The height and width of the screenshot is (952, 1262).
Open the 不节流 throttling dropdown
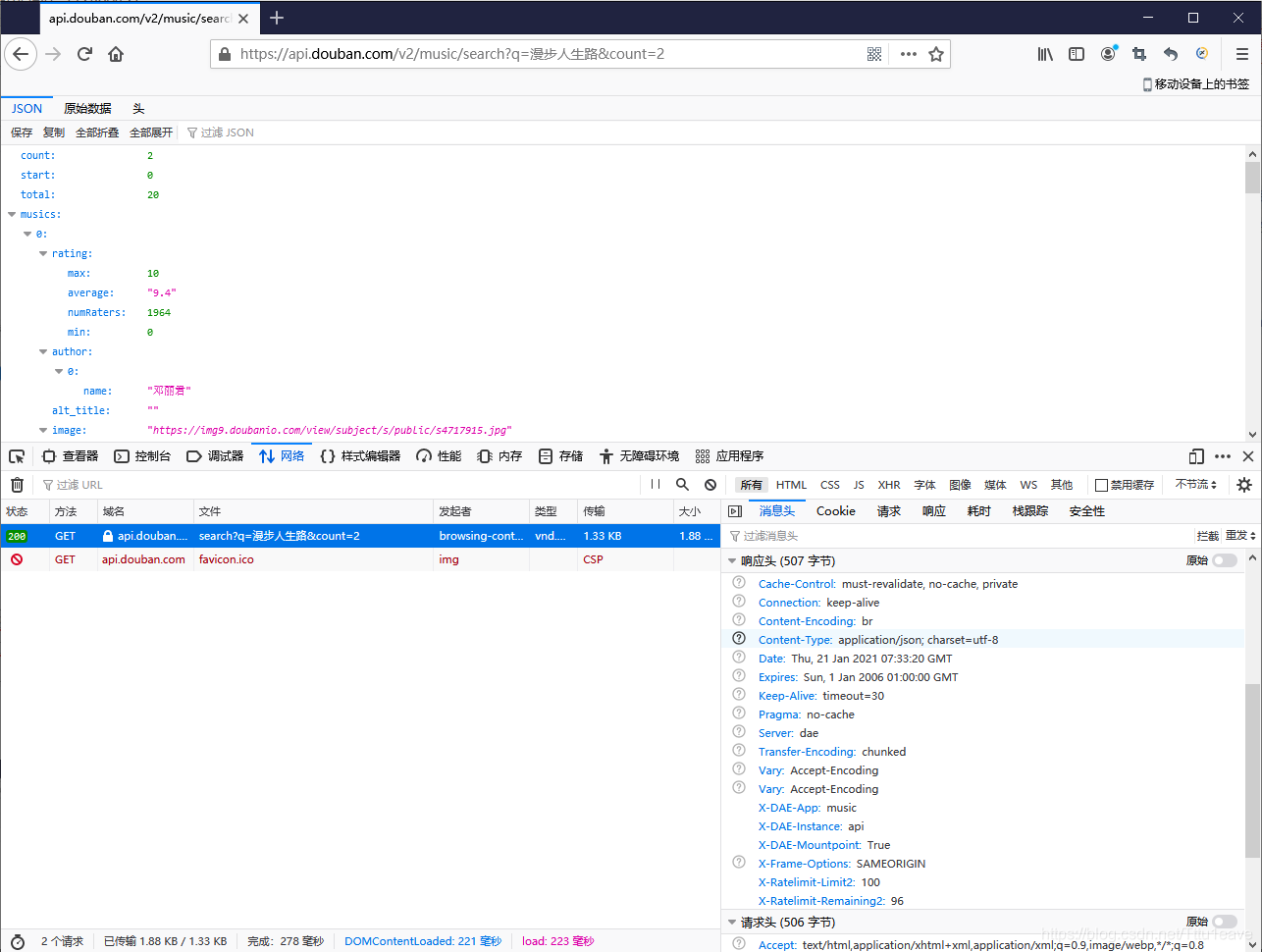point(1196,485)
